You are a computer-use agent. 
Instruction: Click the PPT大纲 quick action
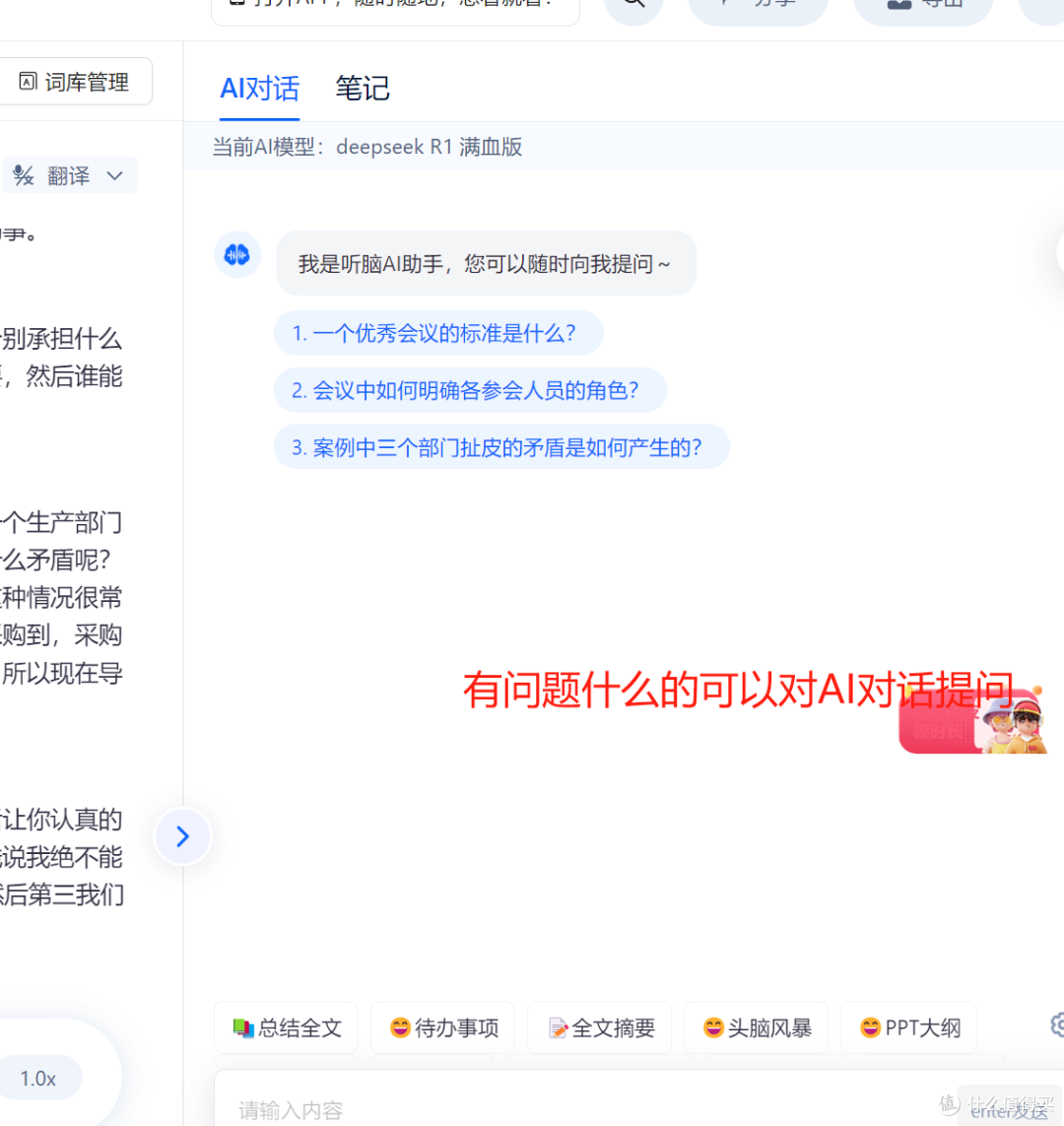(909, 1027)
